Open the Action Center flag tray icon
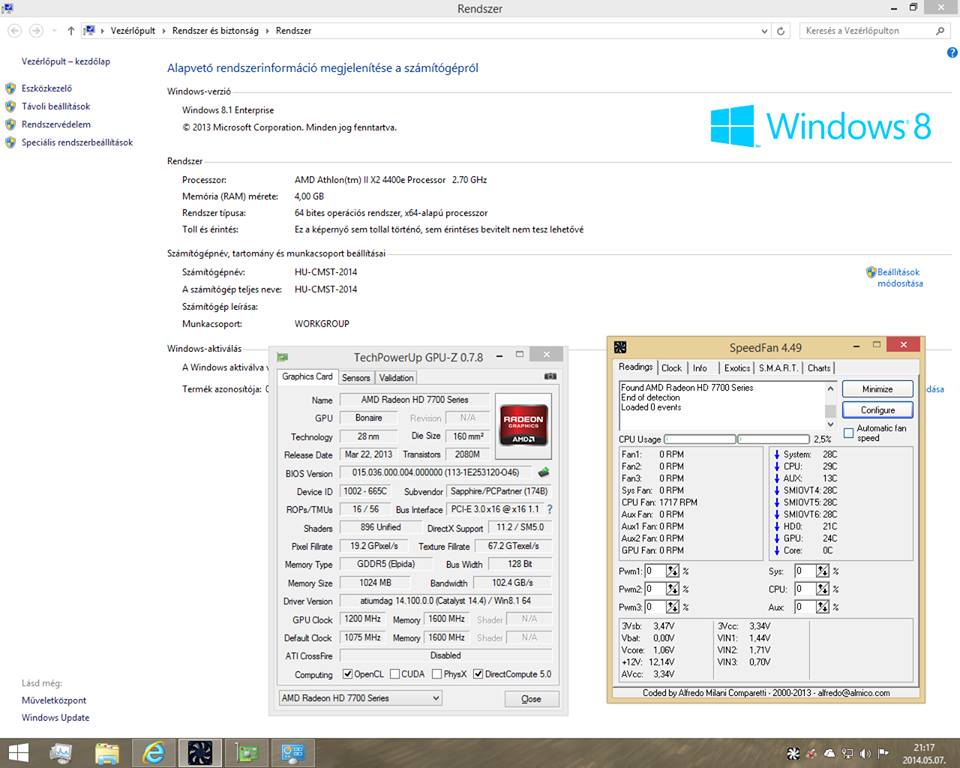Image resolution: width=960 pixels, height=768 pixels. click(x=883, y=753)
